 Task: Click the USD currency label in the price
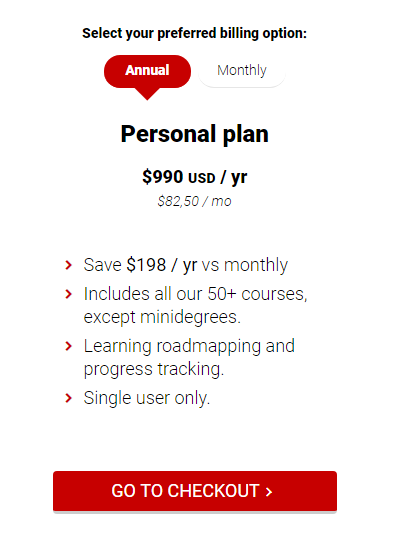pyautogui.click(x=202, y=178)
